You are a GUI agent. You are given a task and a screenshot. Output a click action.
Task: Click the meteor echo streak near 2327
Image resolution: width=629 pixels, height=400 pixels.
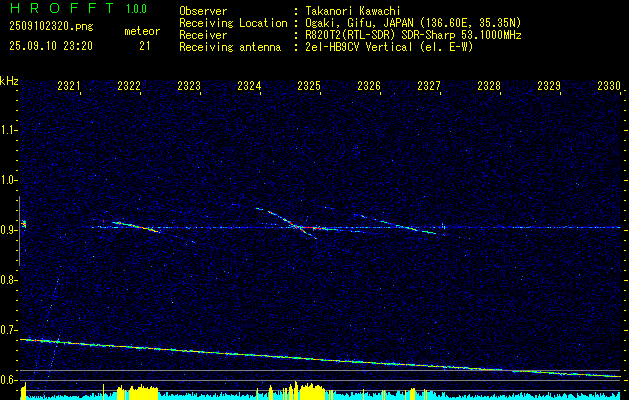click(x=395, y=224)
